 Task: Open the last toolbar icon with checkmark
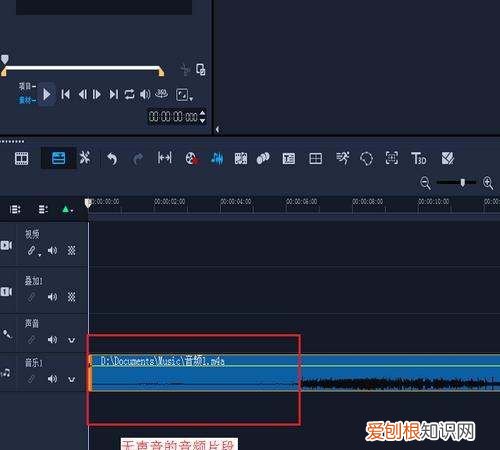447,159
